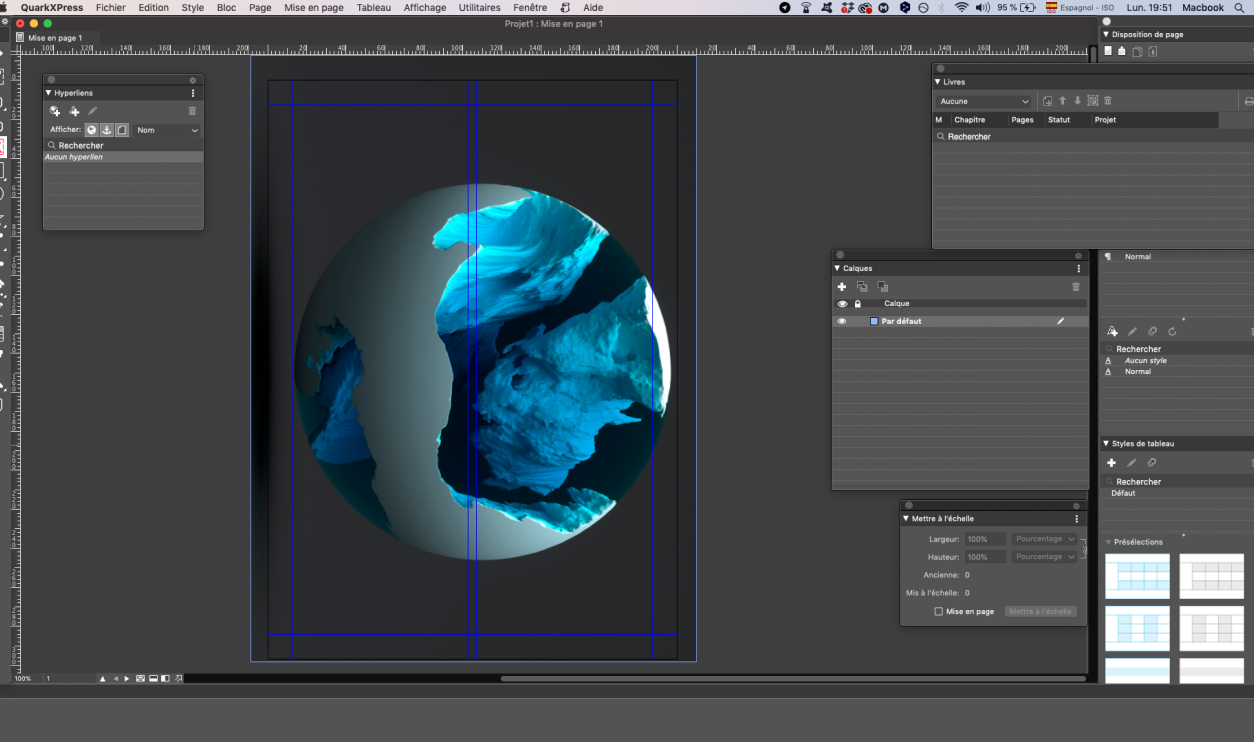Toggle URL hyperlinks display globe button
The image size is (1254, 742).
[91, 130]
